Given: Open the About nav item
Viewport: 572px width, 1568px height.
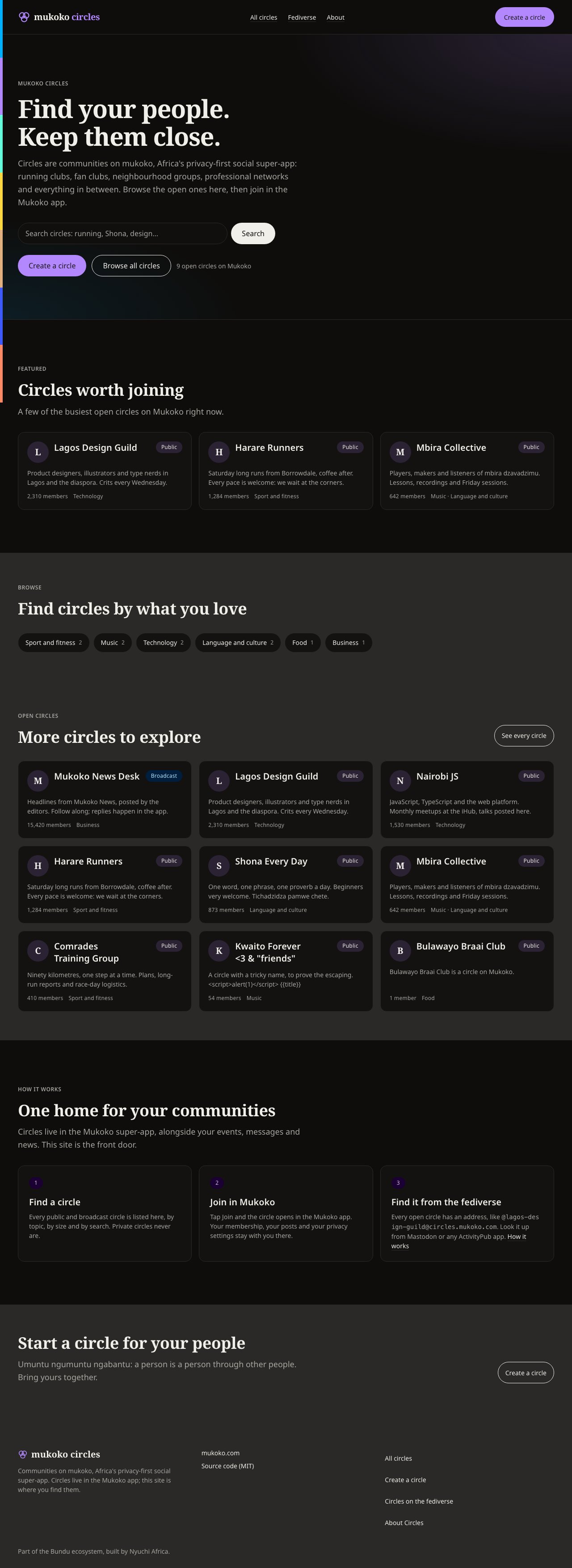Looking at the screenshot, I should tap(335, 17).
